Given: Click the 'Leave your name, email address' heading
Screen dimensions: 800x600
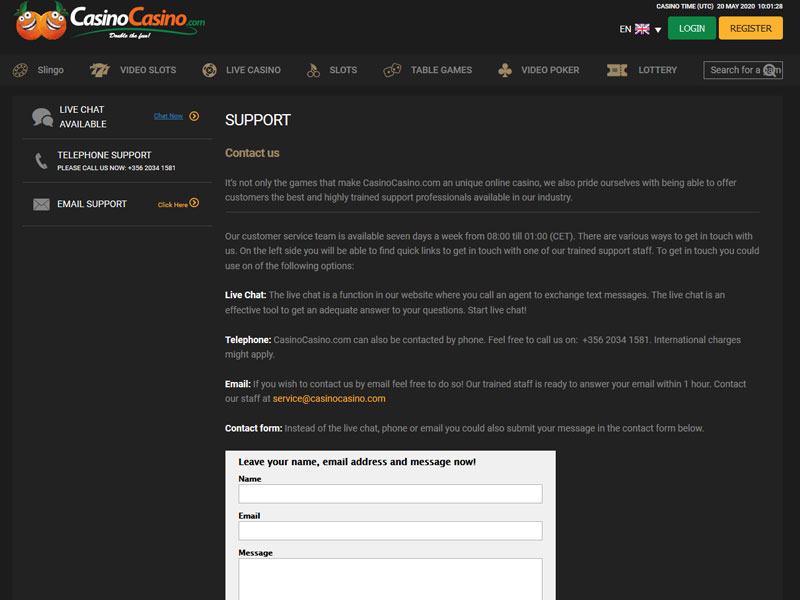Looking at the screenshot, I should click(357, 462).
